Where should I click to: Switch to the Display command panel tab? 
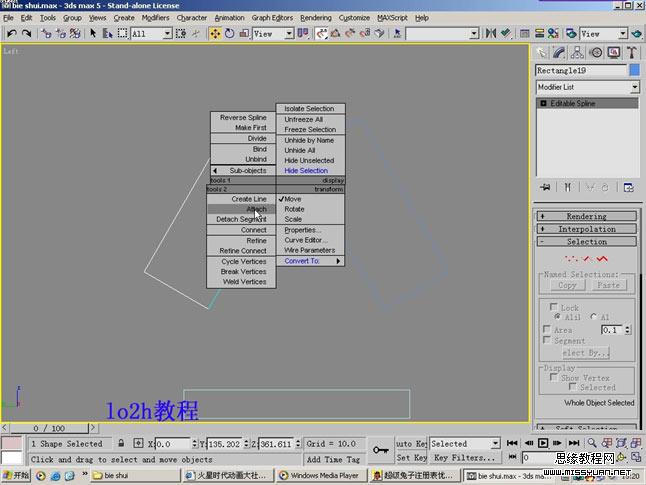pos(614,52)
